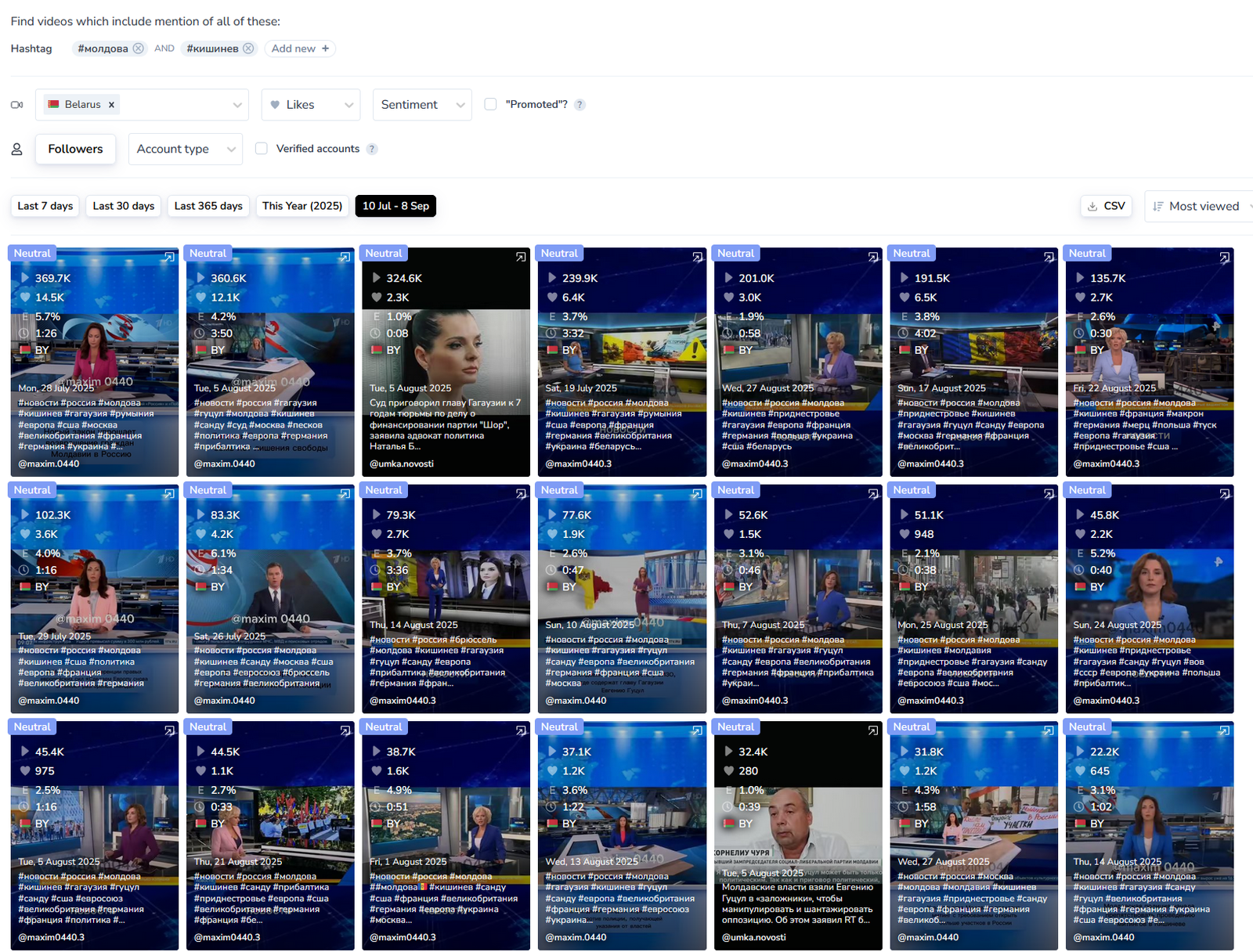Open the Account type dropdown
The image size is (1253, 952).
point(186,149)
